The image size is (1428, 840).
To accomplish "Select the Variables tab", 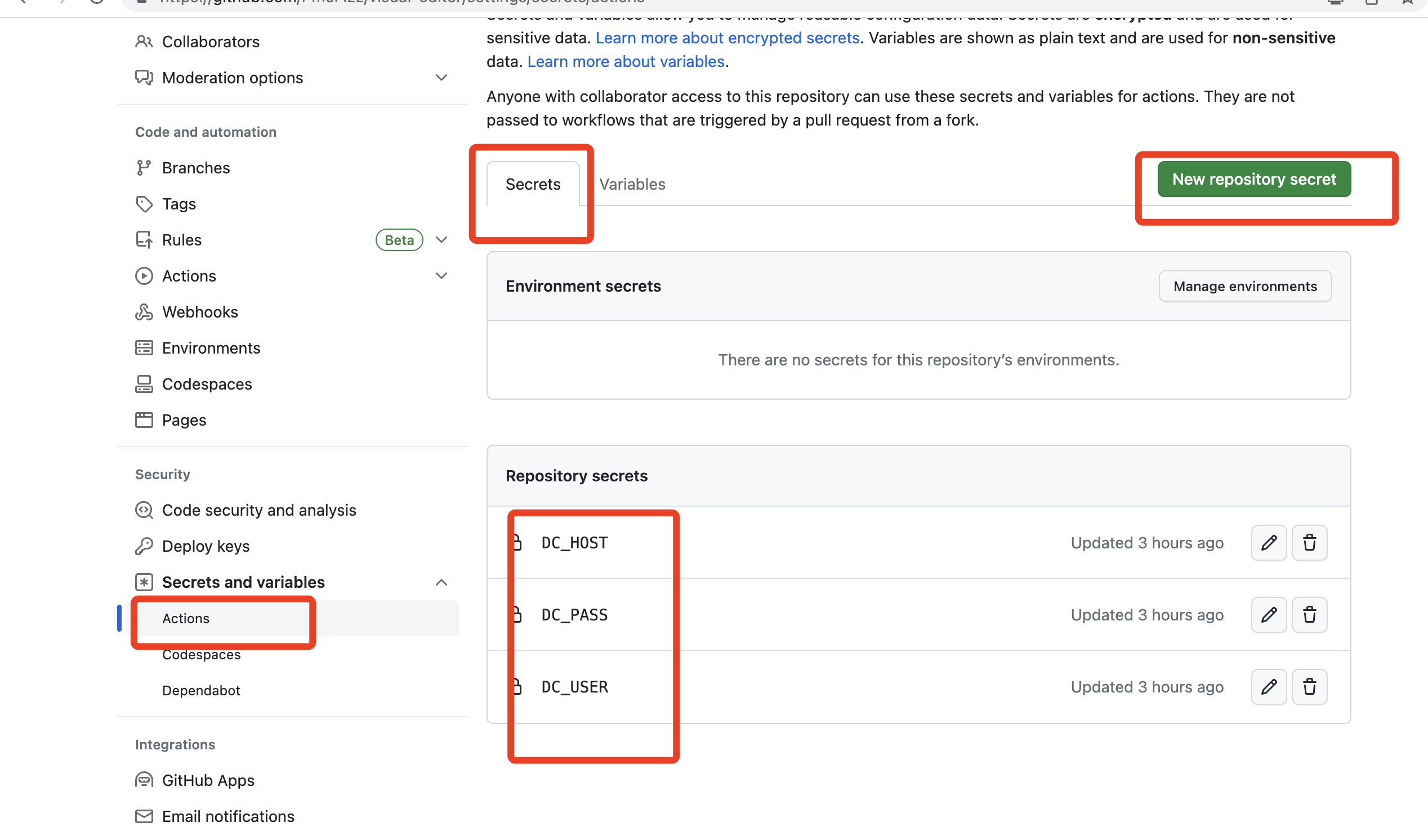I will click(x=631, y=183).
